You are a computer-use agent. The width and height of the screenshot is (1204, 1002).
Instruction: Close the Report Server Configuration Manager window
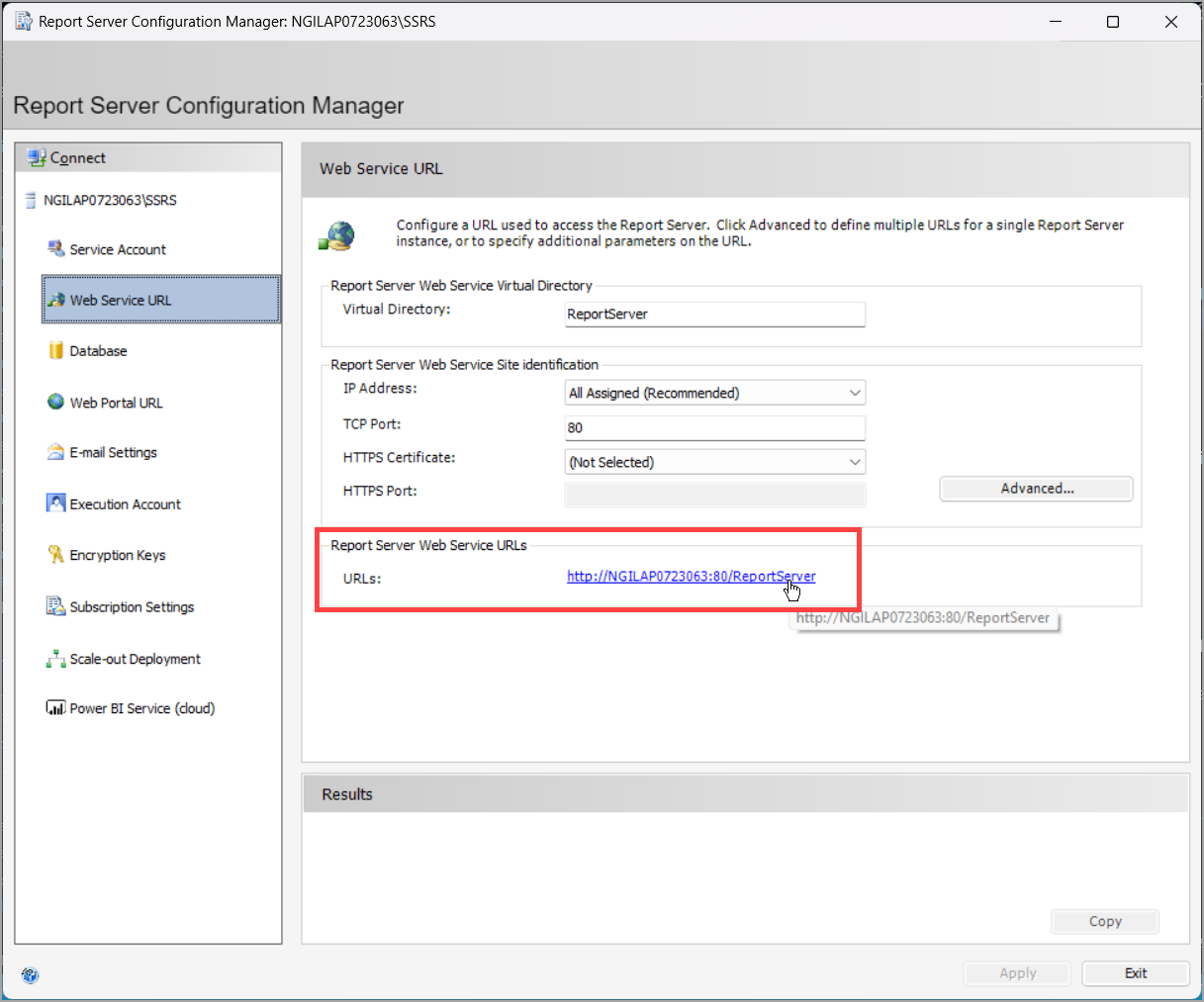click(x=1171, y=21)
